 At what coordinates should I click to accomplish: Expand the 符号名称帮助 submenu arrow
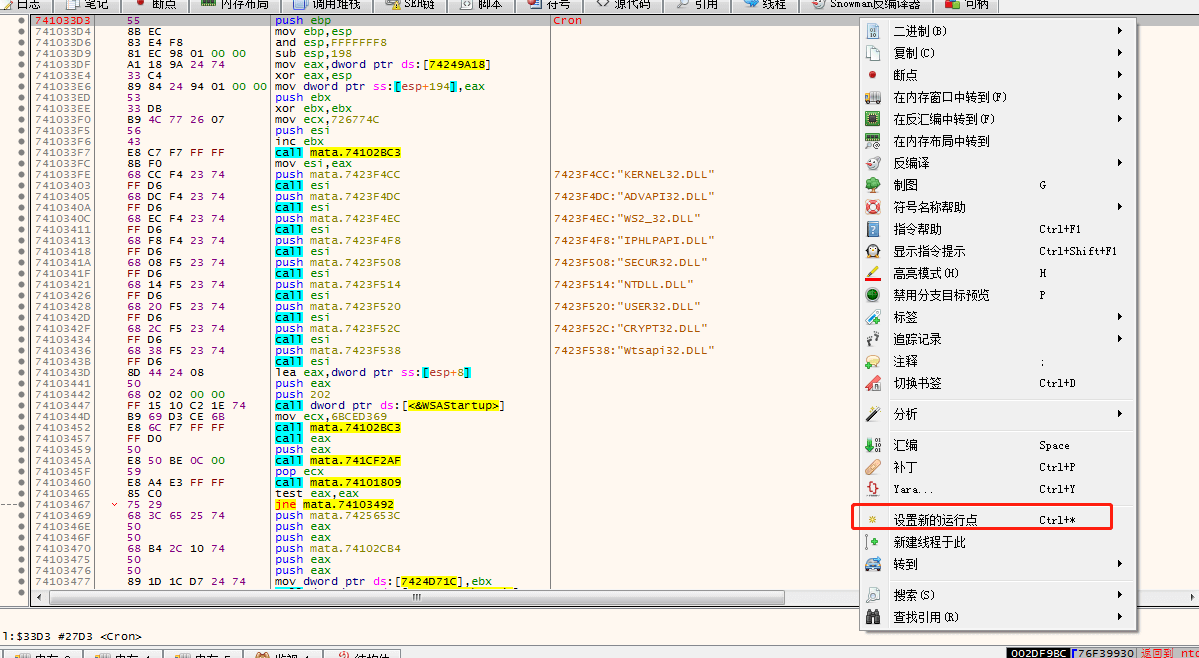pos(1119,207)
